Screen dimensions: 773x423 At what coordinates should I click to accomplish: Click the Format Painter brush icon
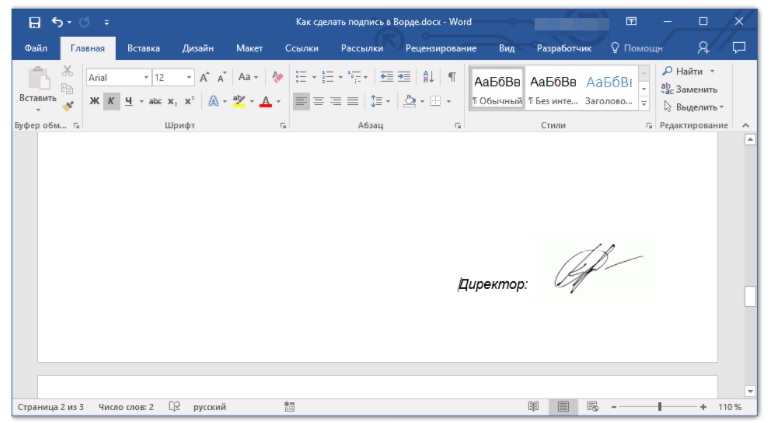pyautogui.click(x=68, y=105)
